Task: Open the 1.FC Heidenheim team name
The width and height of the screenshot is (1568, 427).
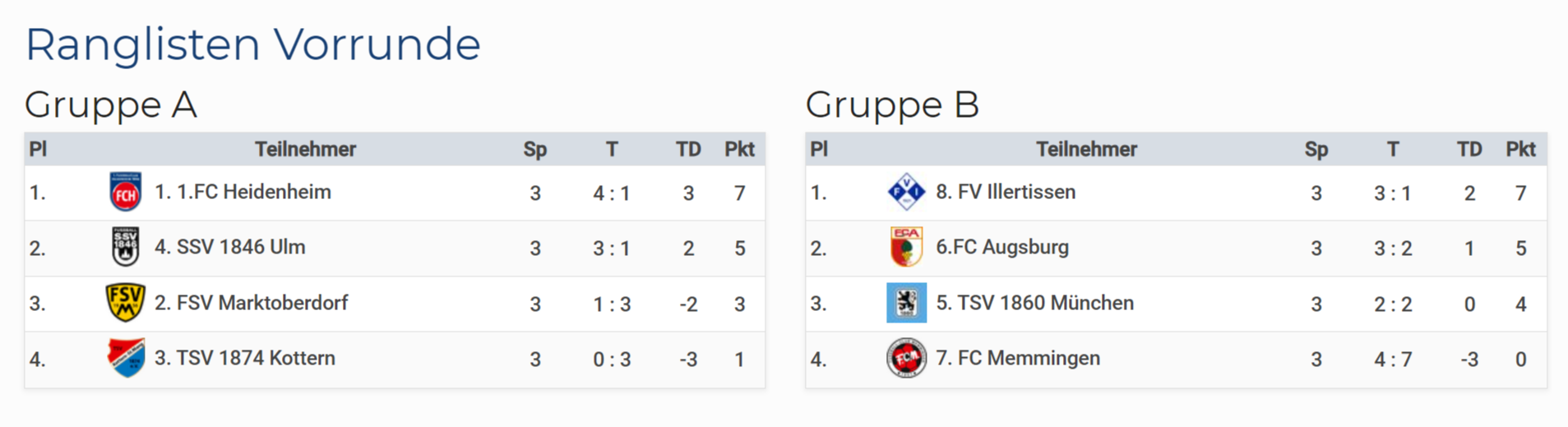Action: 243,193
